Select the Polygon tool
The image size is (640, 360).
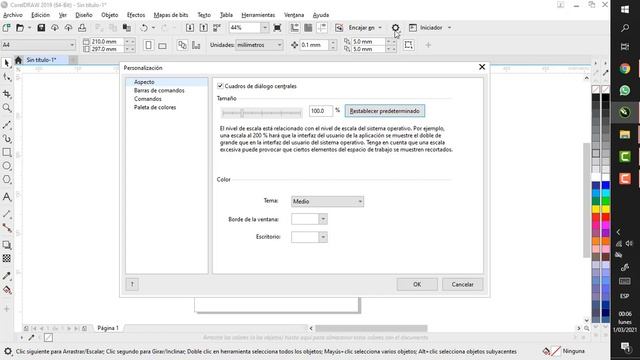[x=7, y=180]
